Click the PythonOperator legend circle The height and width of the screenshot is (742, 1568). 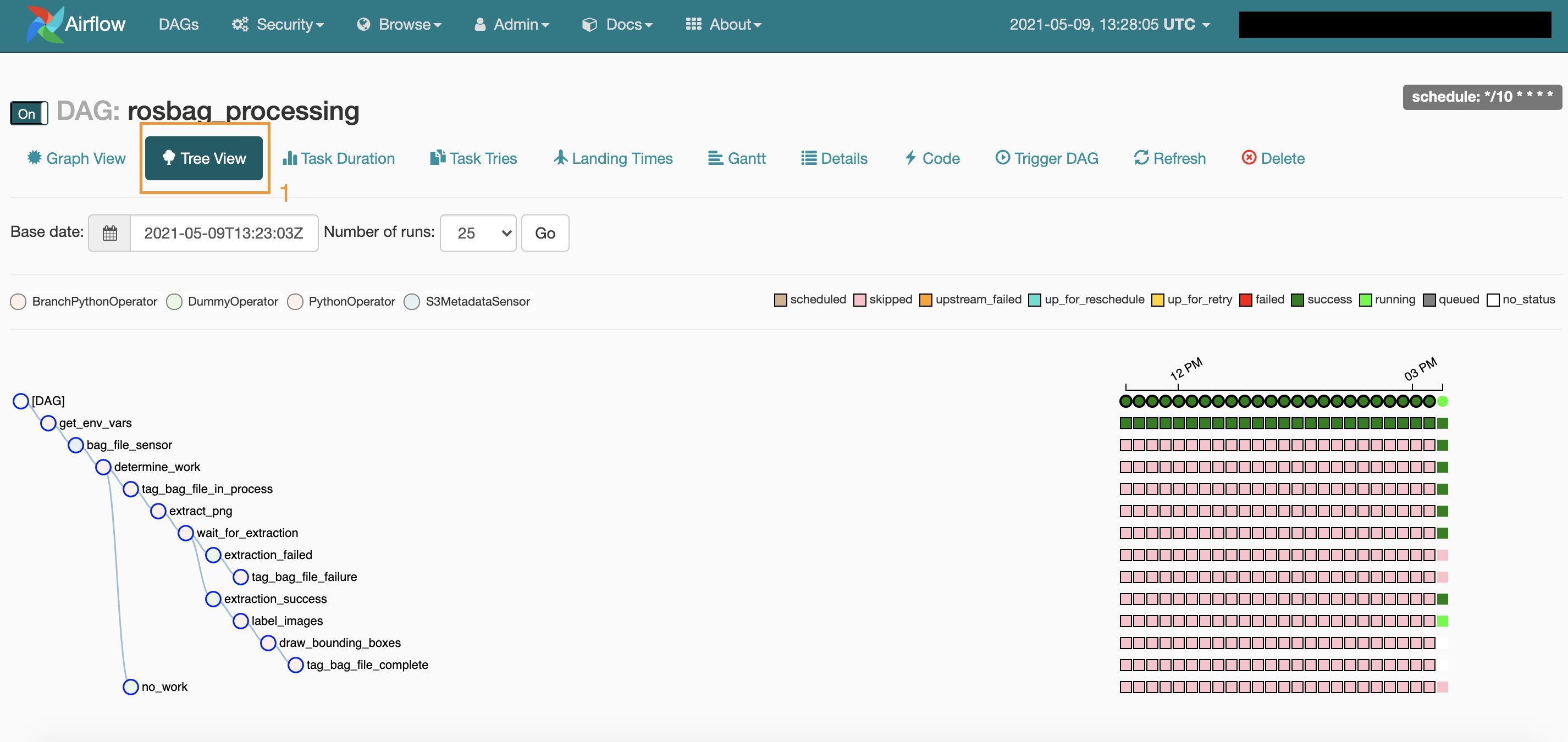coord(295,301)
